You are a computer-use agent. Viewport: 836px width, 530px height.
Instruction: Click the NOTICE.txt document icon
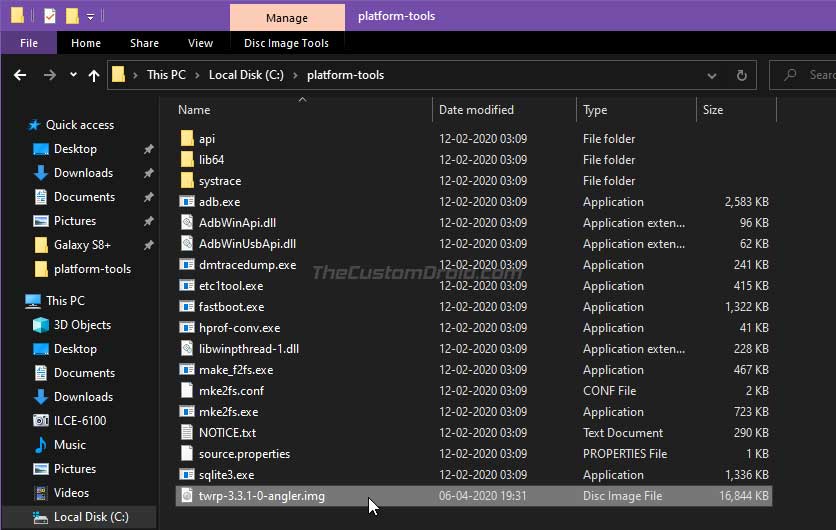[187, 433]
